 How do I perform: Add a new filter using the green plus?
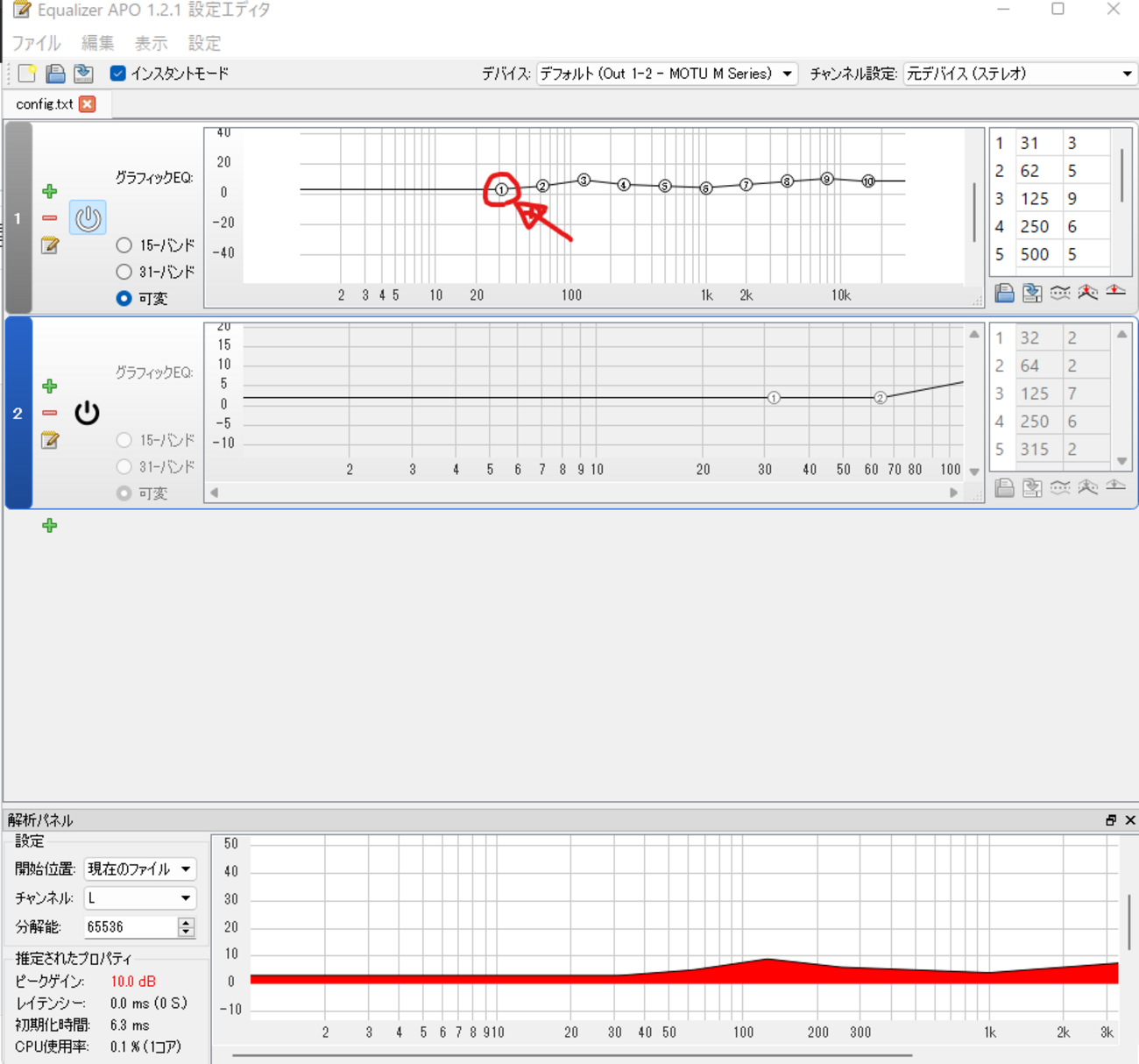point(50,526)
